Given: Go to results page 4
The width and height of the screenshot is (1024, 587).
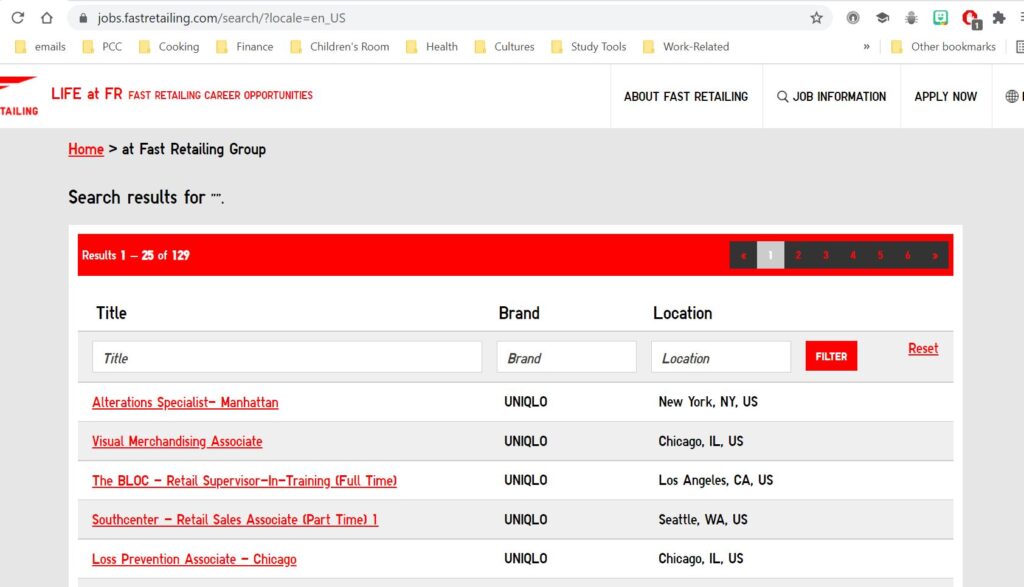Looking at the screenshot, I should click(x=853, y=255).
